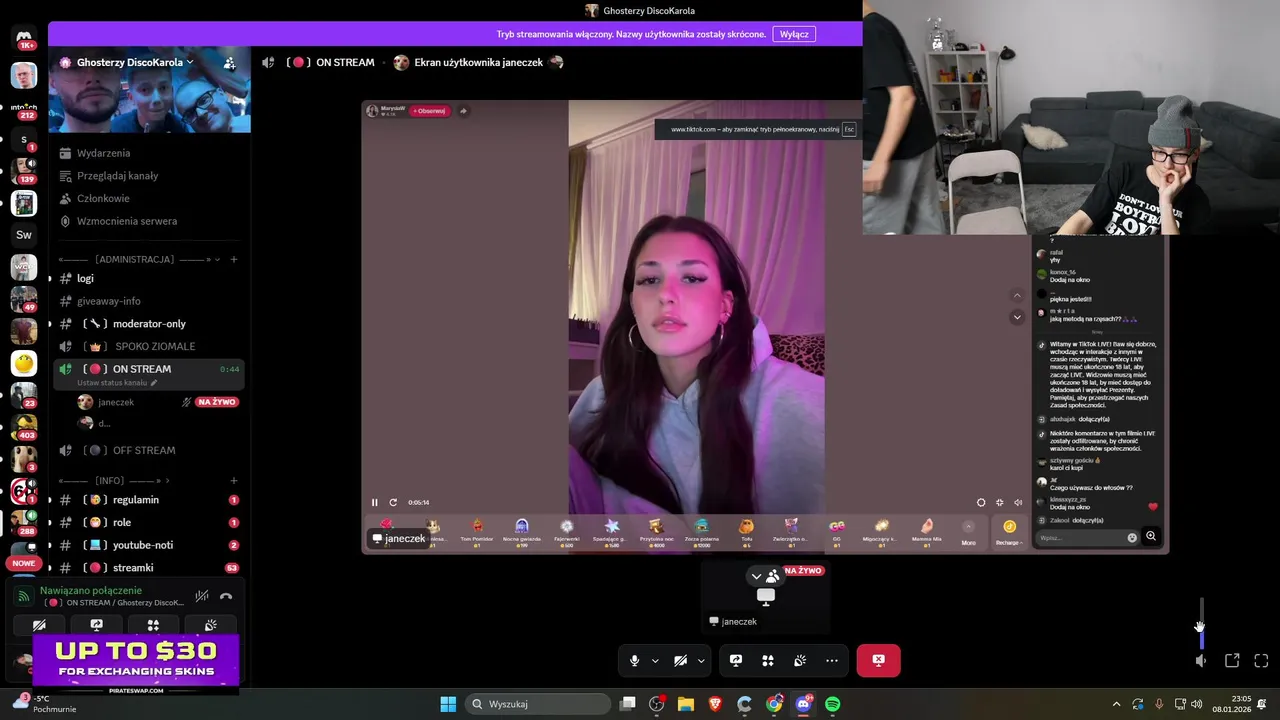Pause the TikTok live video
The width and height of the screenshot is (1280, 720).
pos(375,502)
